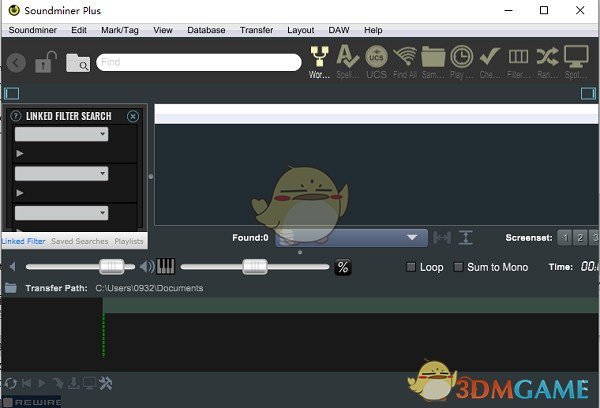Click the bottom play button

pos(42,383)
